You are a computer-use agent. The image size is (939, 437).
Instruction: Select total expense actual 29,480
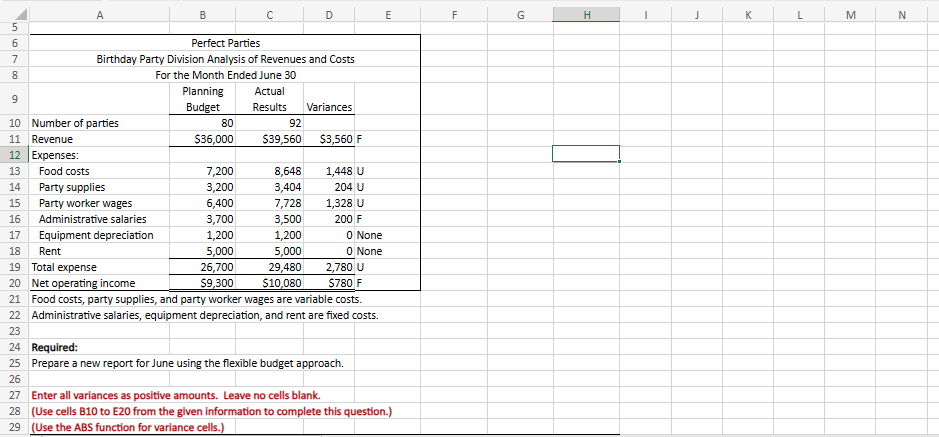(270, 267)
